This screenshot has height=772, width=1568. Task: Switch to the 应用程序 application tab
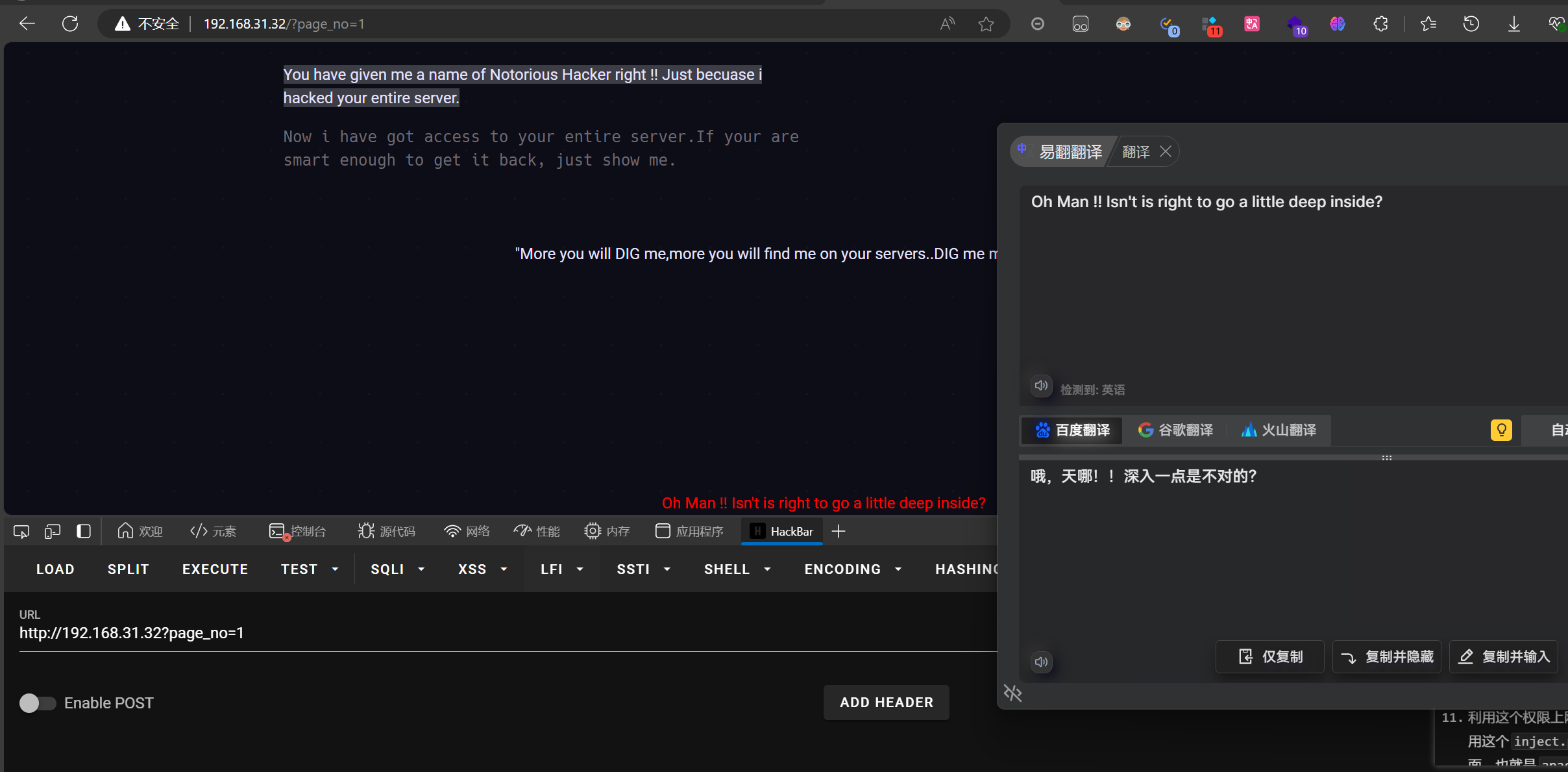pos(689,532)
